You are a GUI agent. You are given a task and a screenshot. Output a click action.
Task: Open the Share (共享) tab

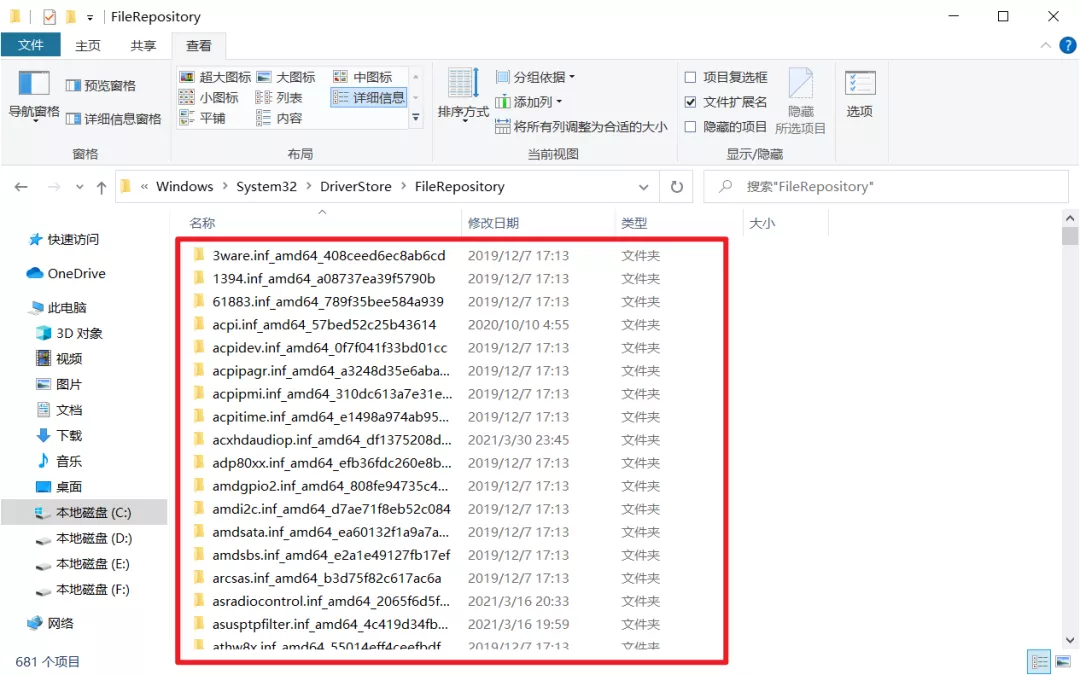pyautogui.click(x=143, y=45)
